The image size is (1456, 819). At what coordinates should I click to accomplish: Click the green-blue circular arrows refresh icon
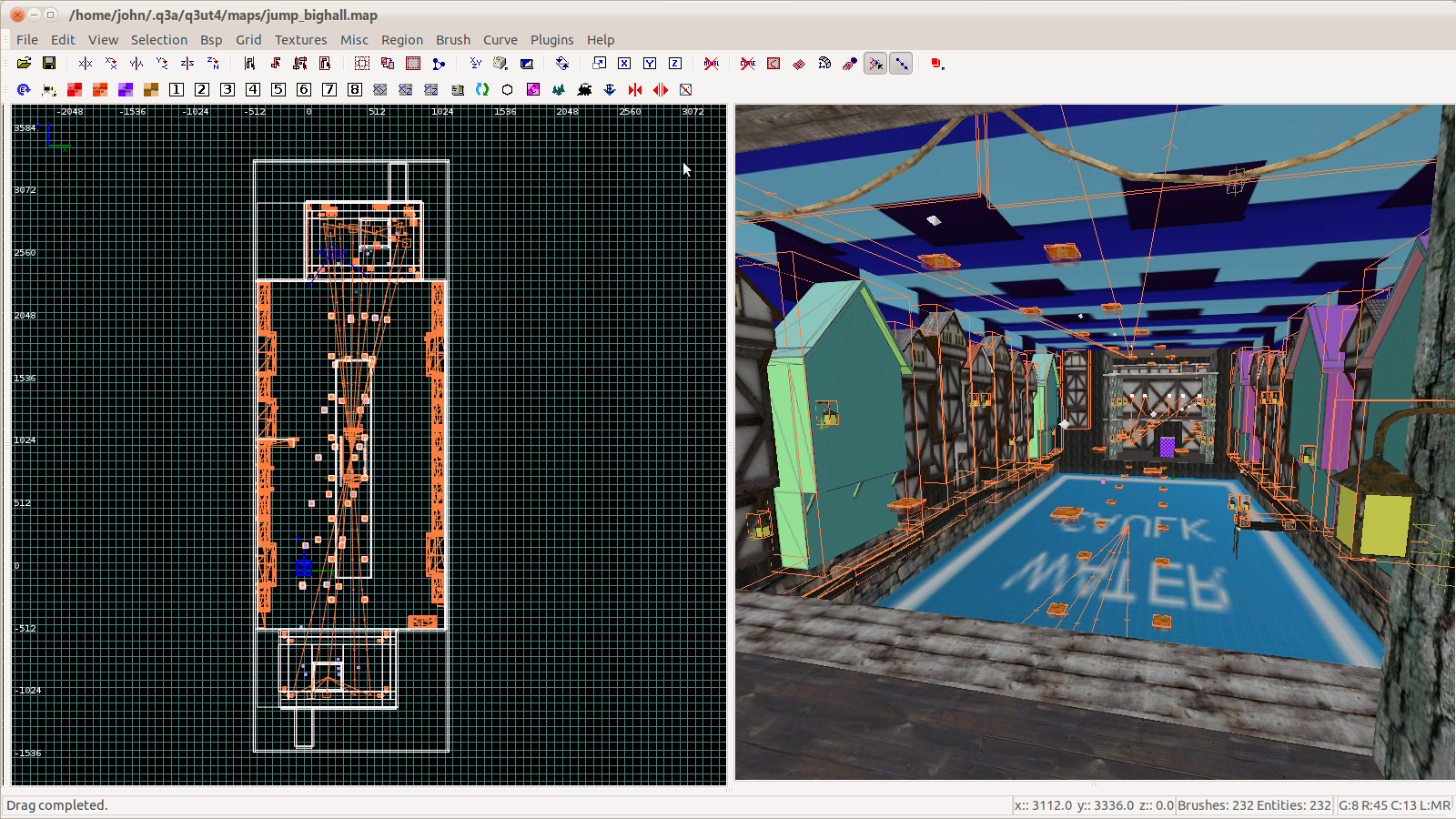coord(482,89)
